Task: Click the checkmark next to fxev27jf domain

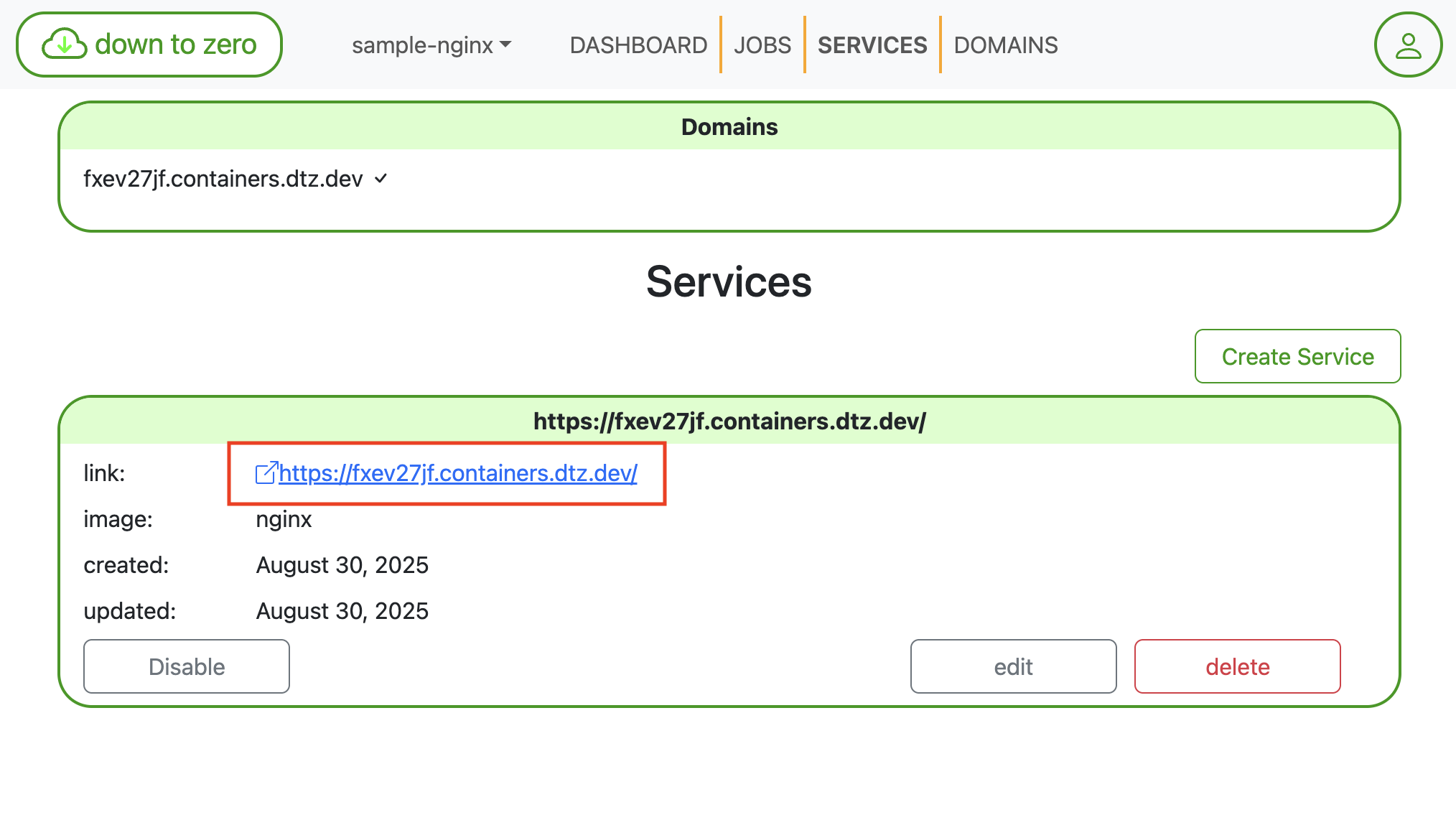Action: (x=381, y=178)
